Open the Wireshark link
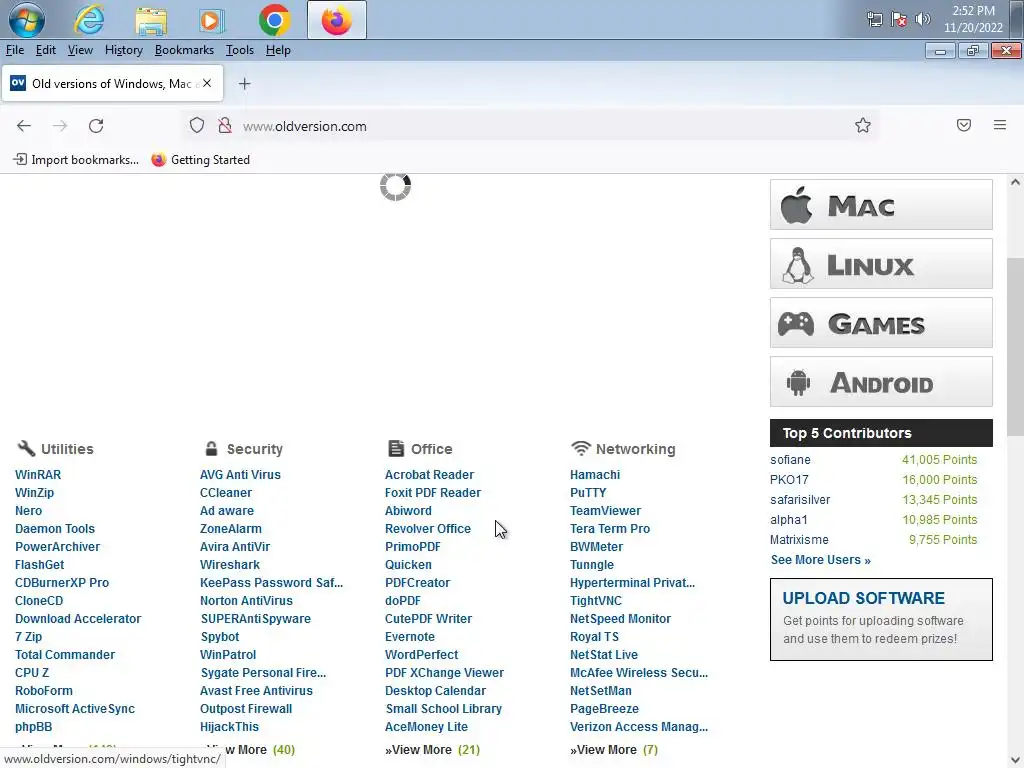Screen dimensions: 1024x768 tap(230, 565)
